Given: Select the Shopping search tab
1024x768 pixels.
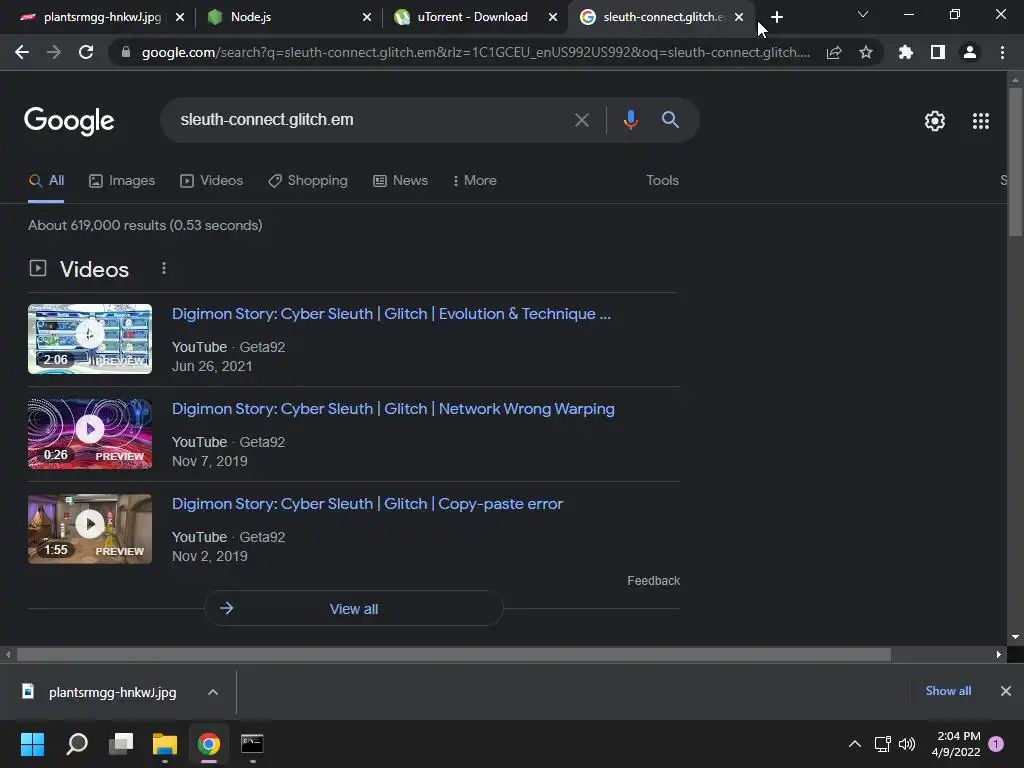Looking at the screenshot, I should click(x=308, y=180).
